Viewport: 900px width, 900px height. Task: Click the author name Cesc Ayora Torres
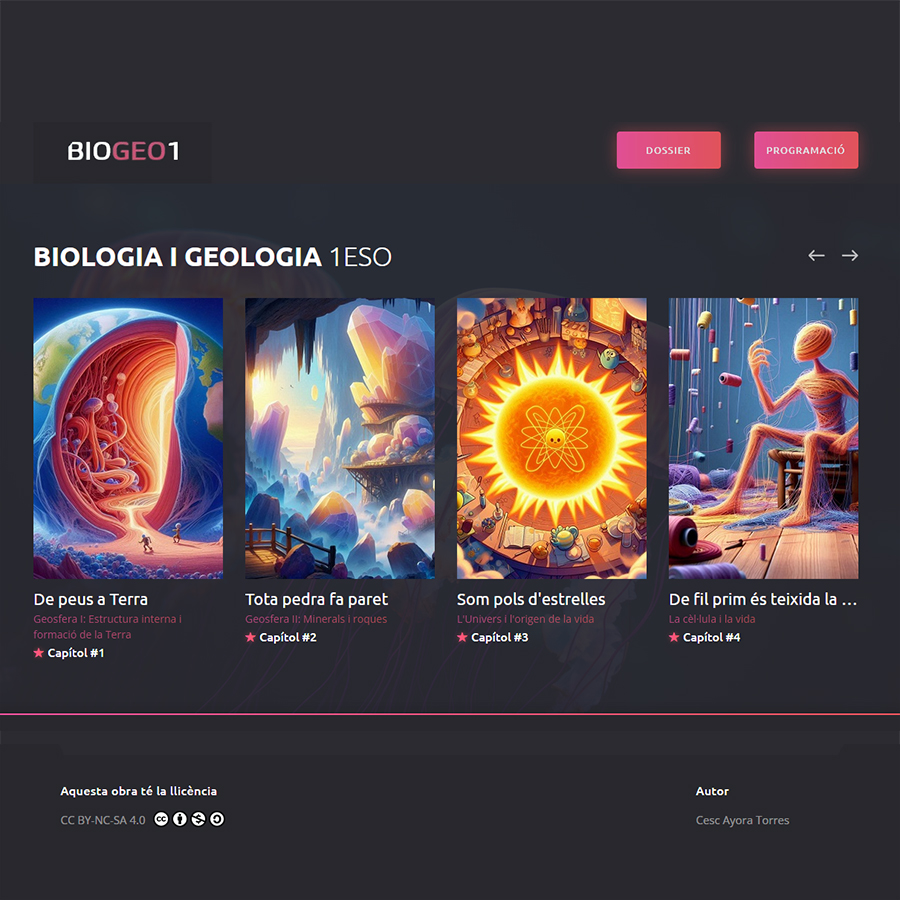pyautogui.click(x=742, y=820)
